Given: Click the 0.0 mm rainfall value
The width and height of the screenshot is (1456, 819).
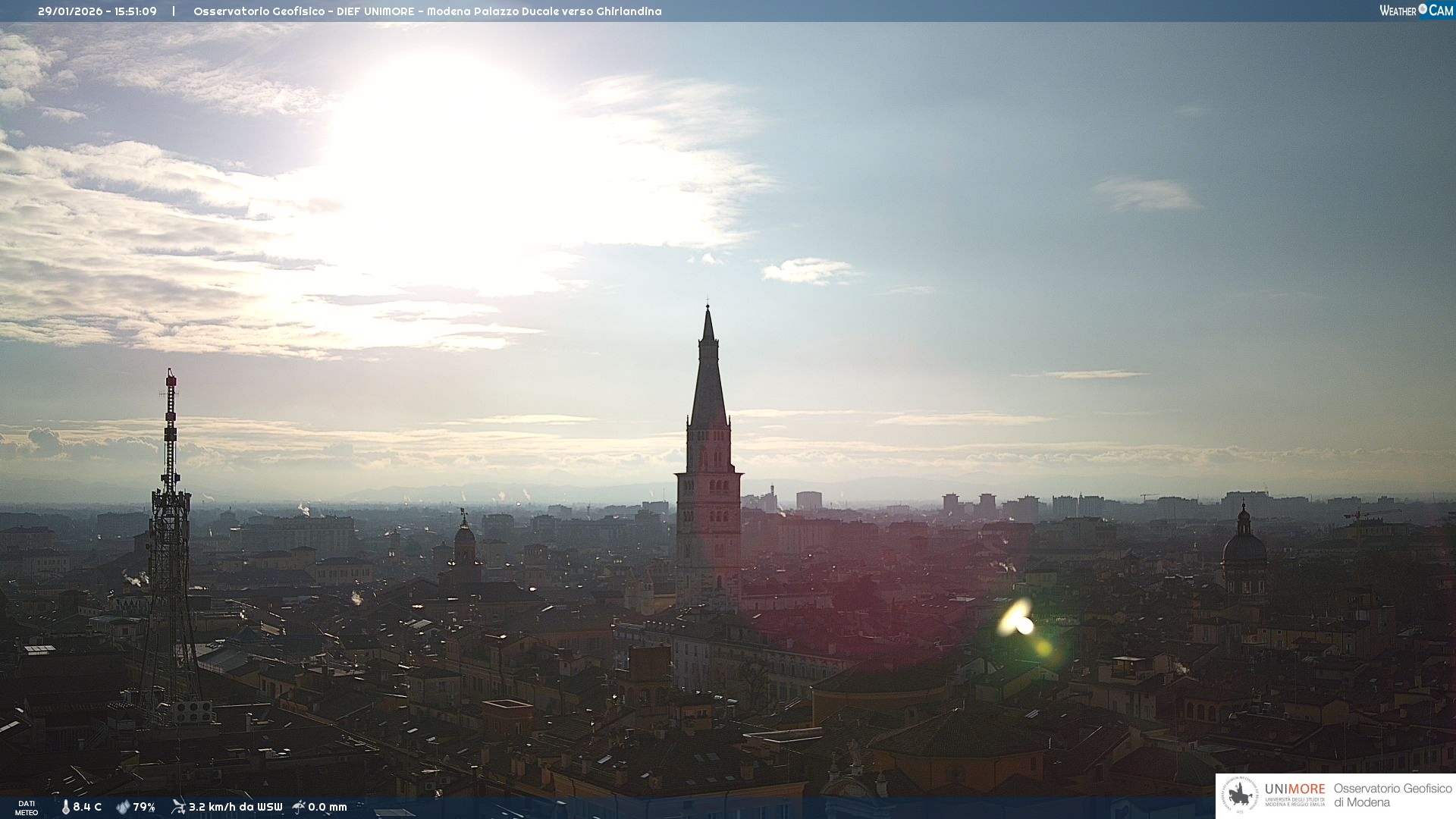Looking at the screenshot, I should [x=328, y=808].
